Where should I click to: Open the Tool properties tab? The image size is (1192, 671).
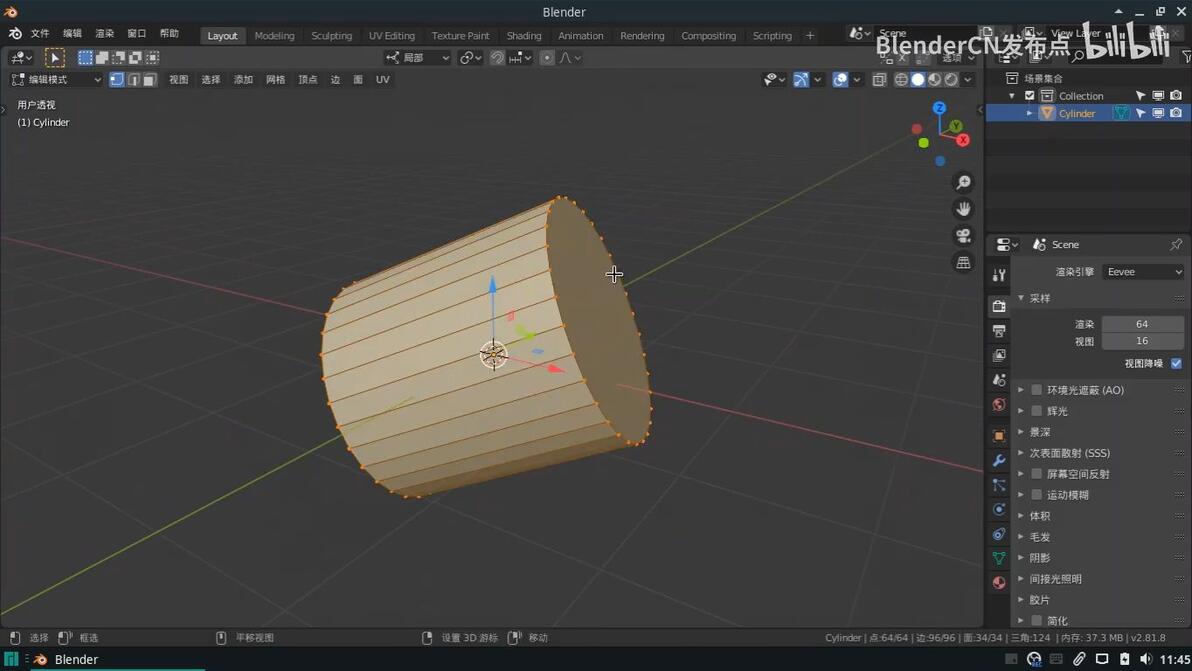(999, 275)
